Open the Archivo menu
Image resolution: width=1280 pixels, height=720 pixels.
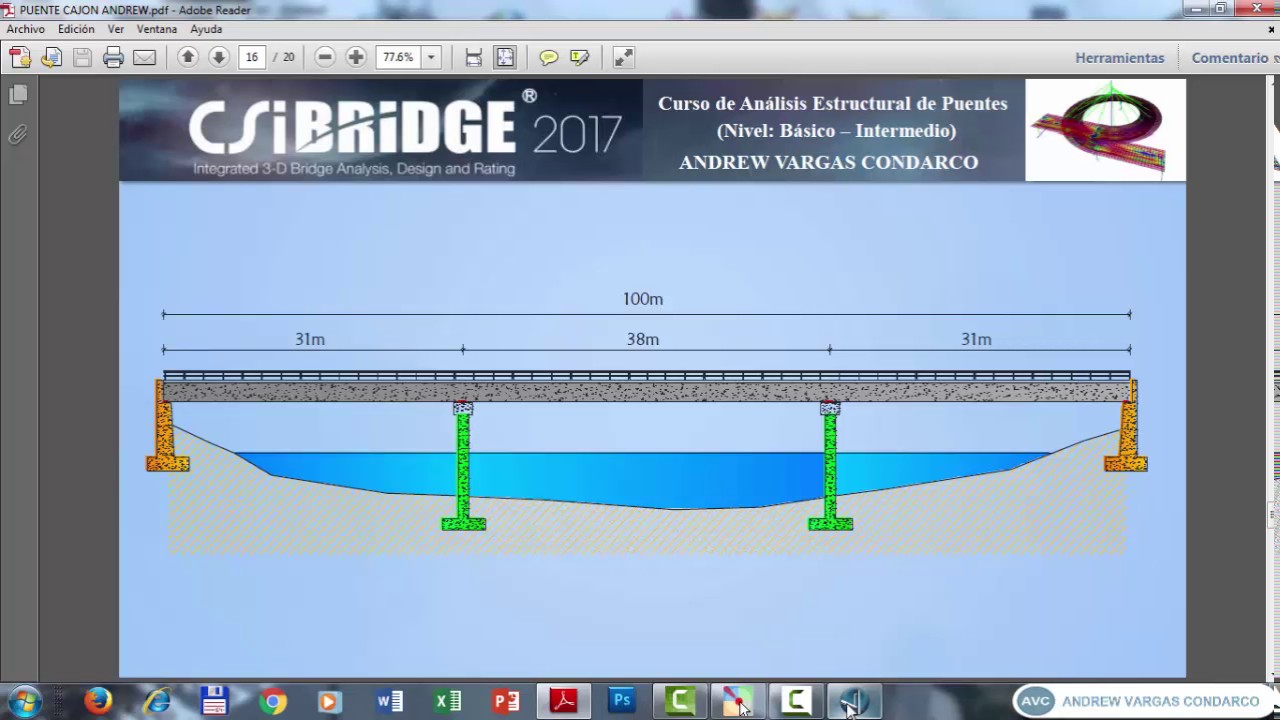(25, 29)
